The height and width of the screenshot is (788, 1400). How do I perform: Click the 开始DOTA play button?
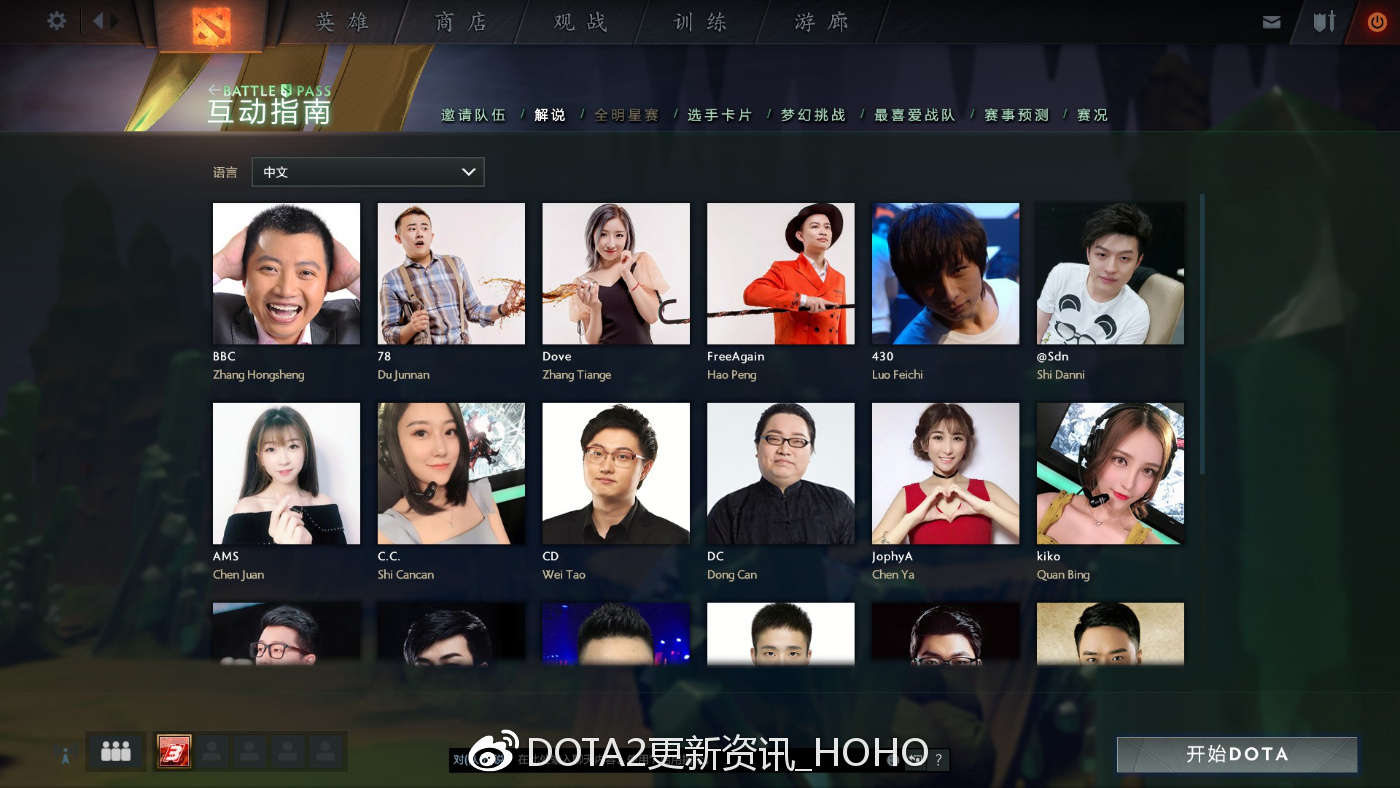pos(1237,754)
